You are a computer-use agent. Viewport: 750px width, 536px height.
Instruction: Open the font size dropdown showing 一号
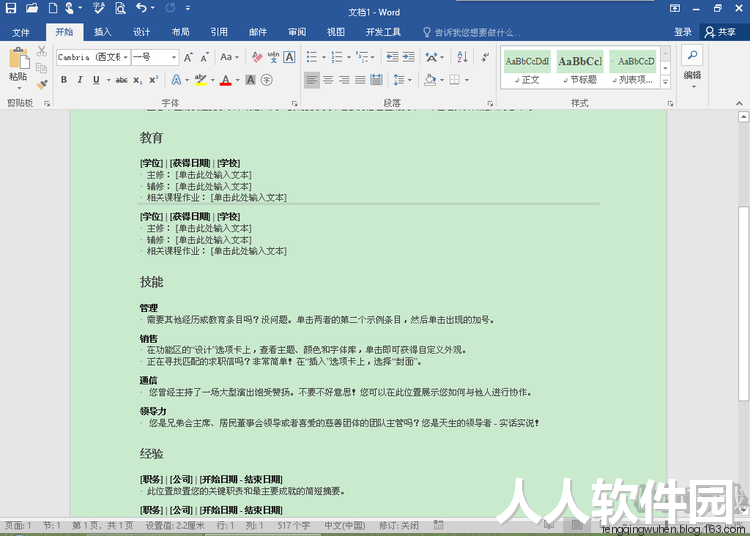coord(174,57)
